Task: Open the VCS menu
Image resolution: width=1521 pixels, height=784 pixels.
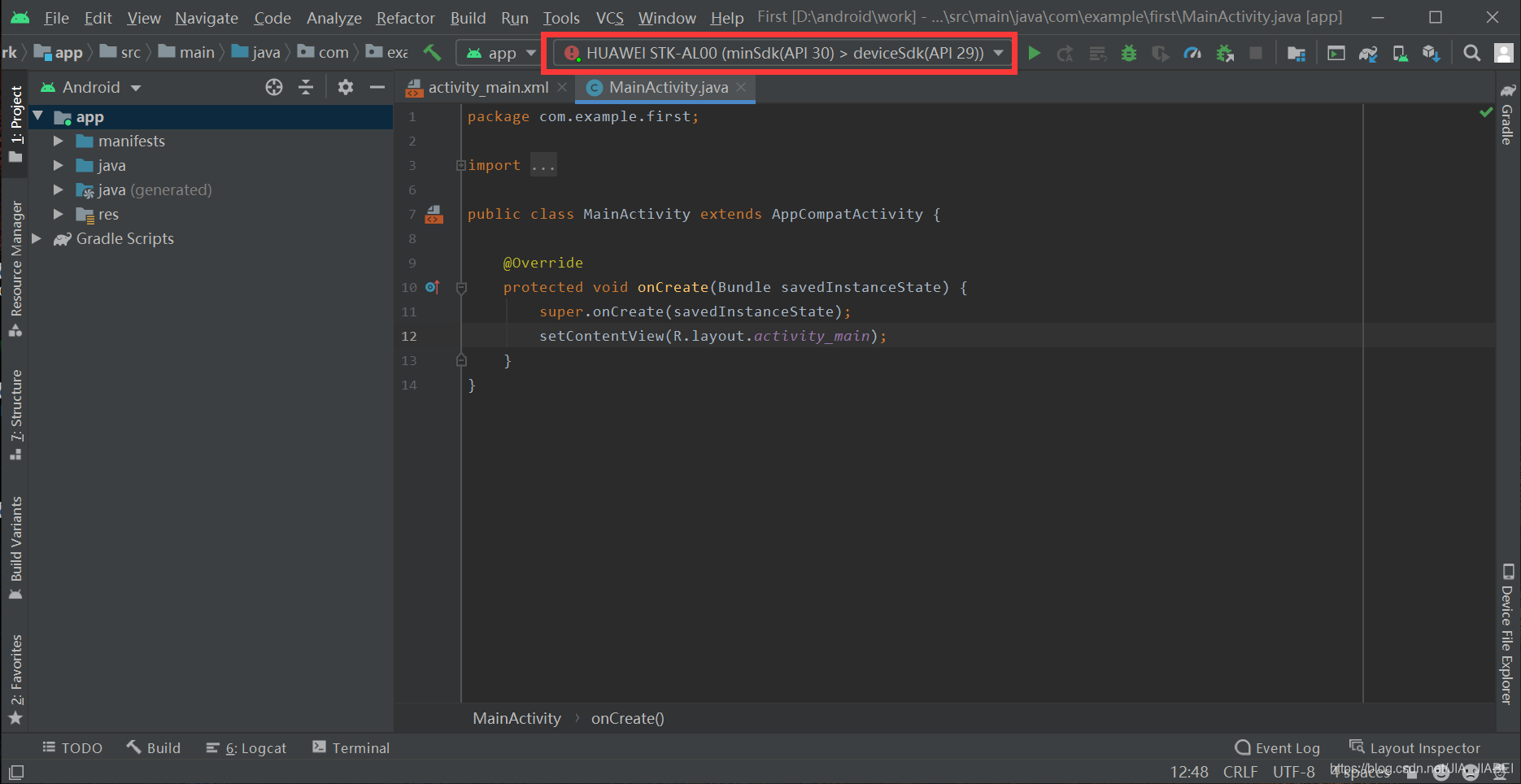Action: [x=609, y=18]
